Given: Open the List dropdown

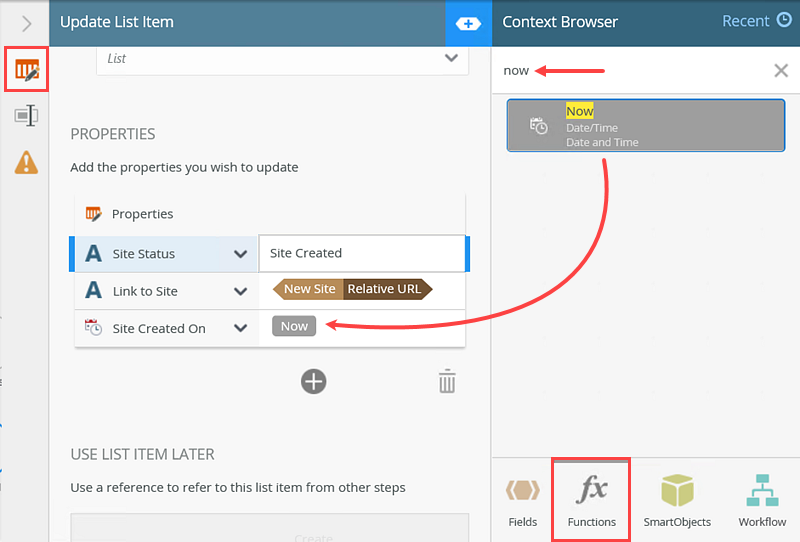Looking at the screenshot, I should click(282, 59).
